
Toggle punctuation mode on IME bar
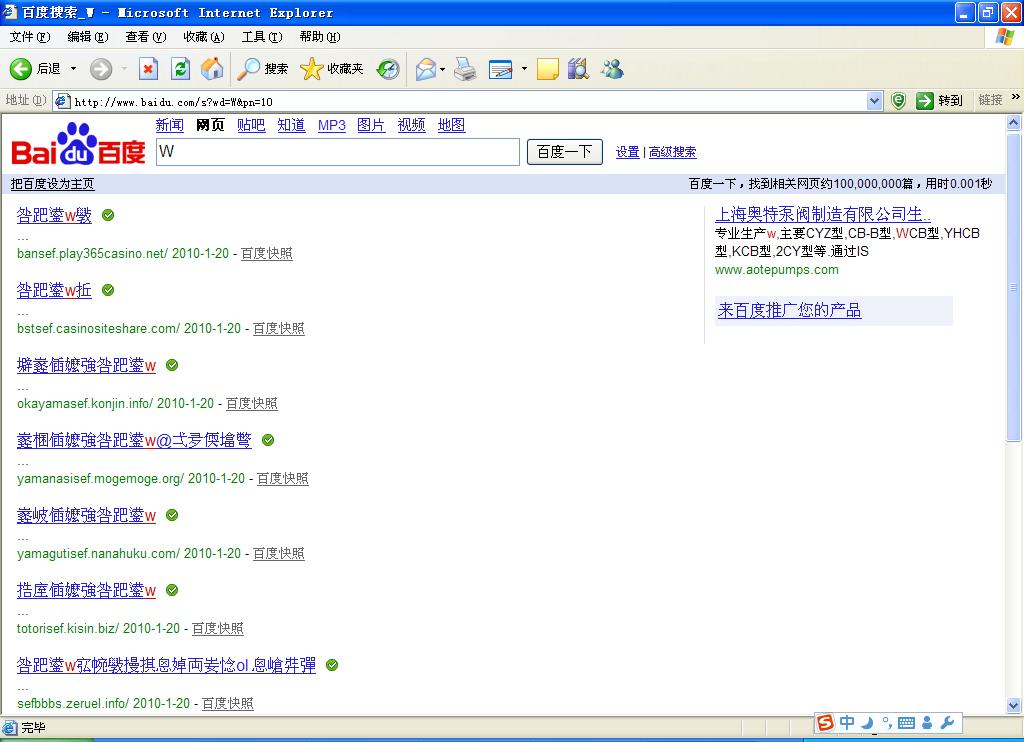pyautogui.click(x=887, y=722)
